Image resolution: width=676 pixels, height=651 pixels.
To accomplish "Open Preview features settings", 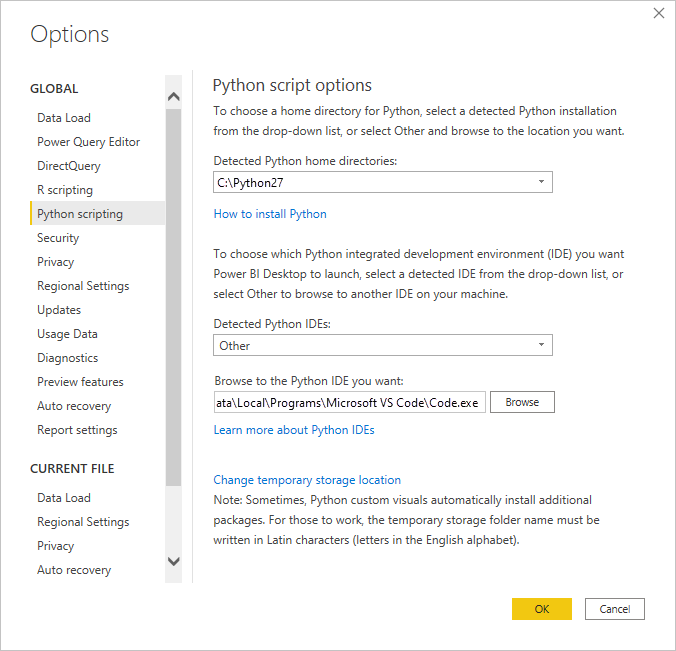I will (80, 382).
